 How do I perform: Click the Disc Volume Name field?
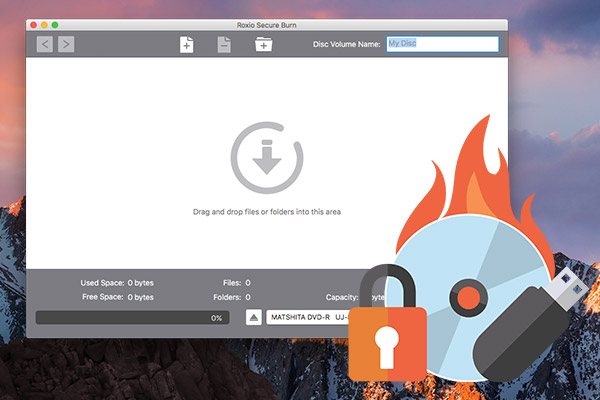[x=443, y=44]
